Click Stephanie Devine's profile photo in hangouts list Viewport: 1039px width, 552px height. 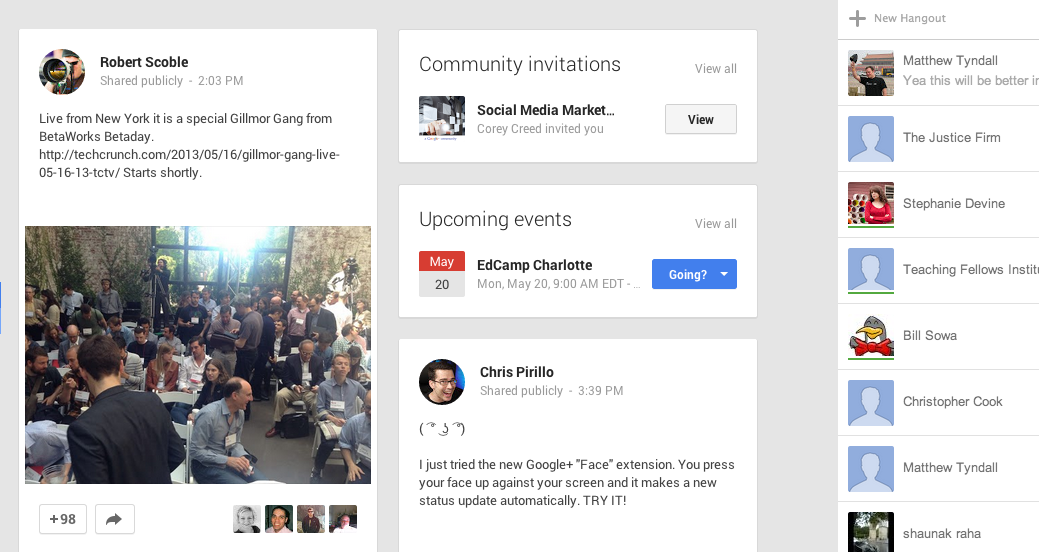(870, 204)
